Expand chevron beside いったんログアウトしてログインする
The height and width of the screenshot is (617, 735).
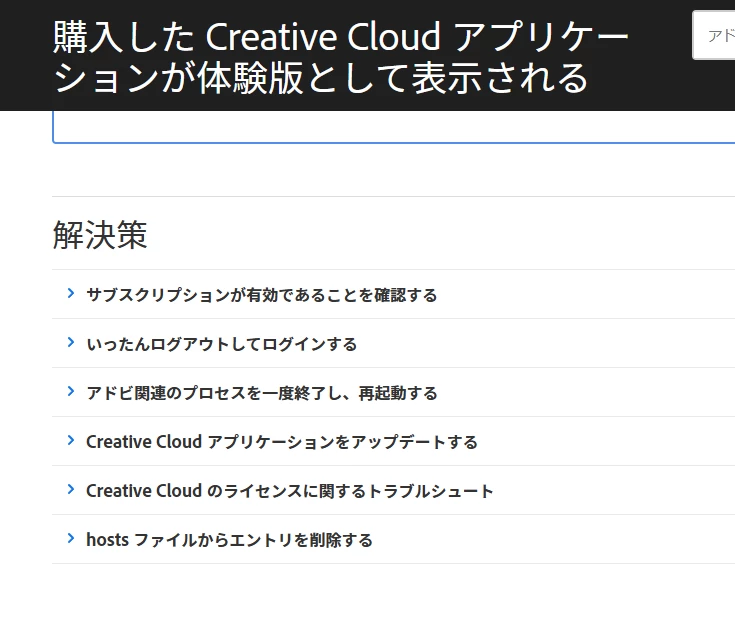(71, 343)
